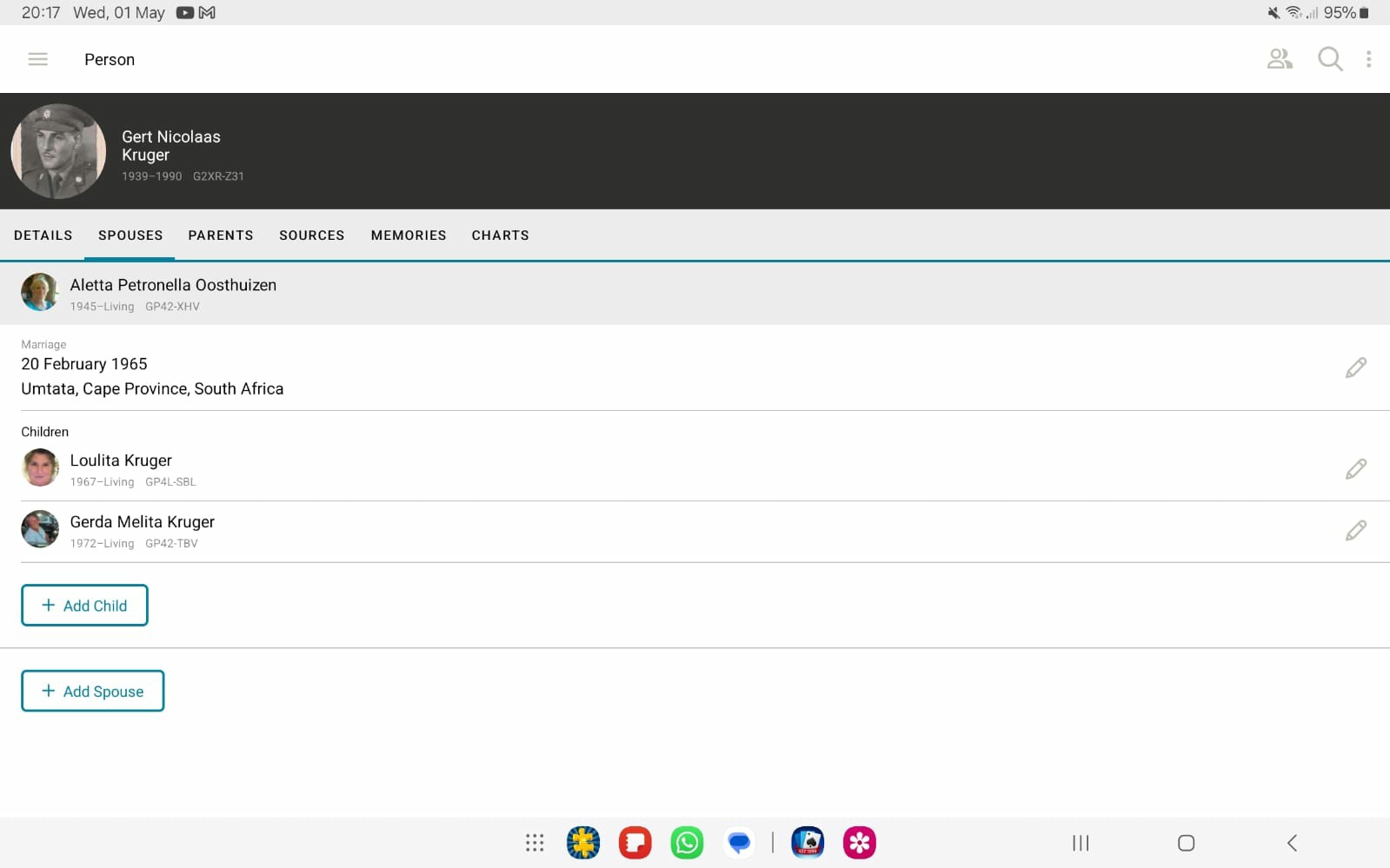The height and width of the screenshot is (868, 1390).
Task: Edit the marriage event pencil icon
Action: click(1355, 368)
